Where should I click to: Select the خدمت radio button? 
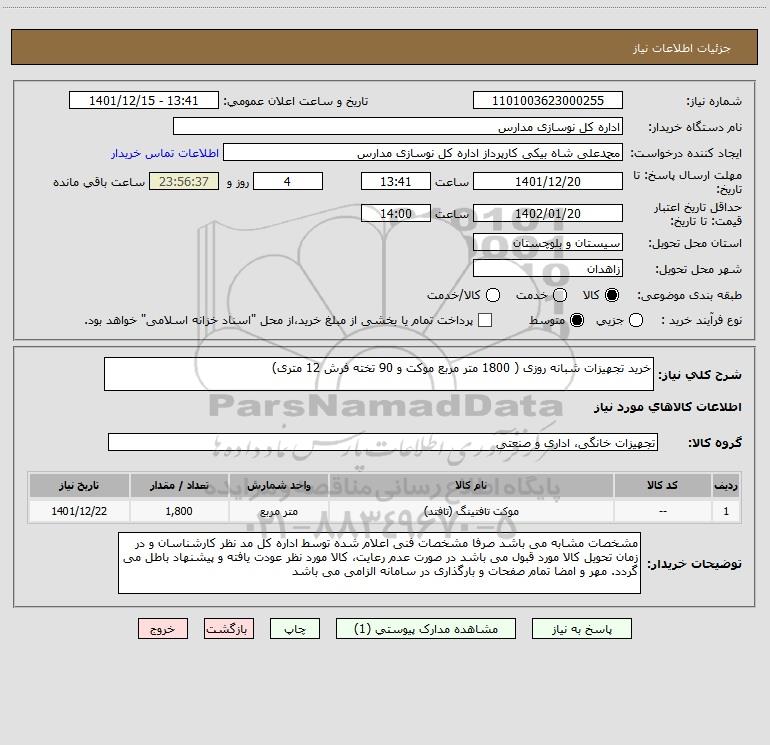560,295
